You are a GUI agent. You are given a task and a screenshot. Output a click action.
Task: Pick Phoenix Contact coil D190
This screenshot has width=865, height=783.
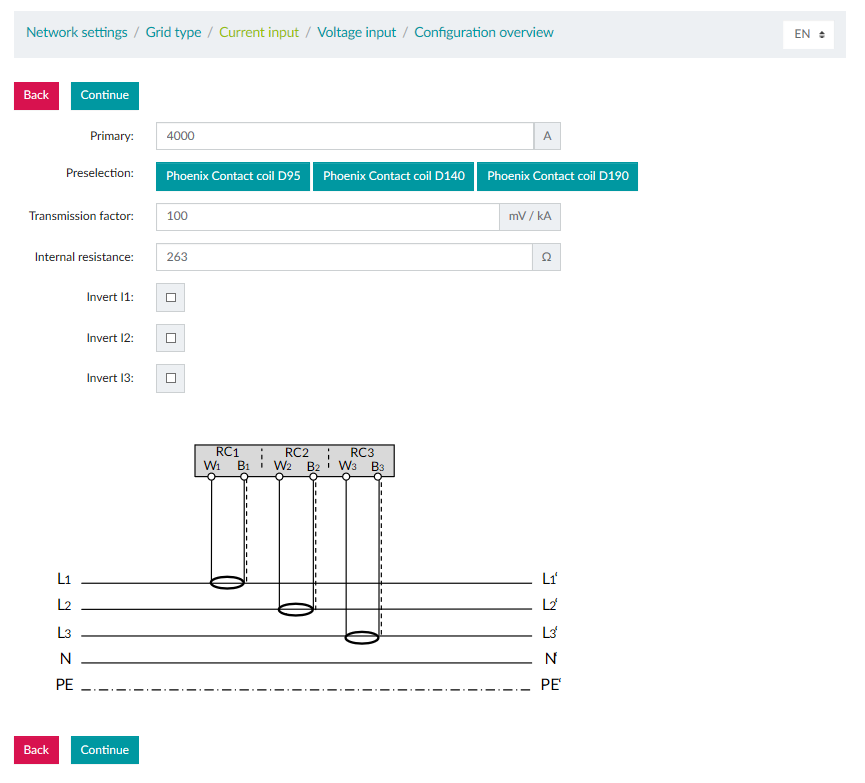coord(557,175)
